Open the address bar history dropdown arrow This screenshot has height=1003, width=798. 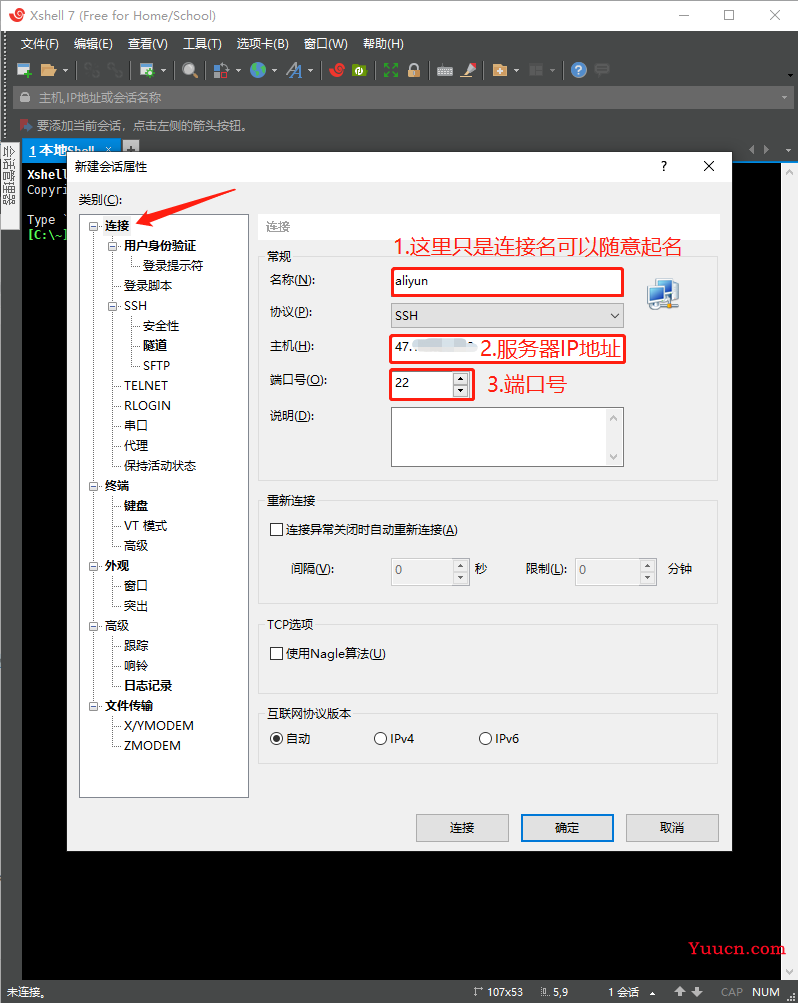click(x=785, y=98)
